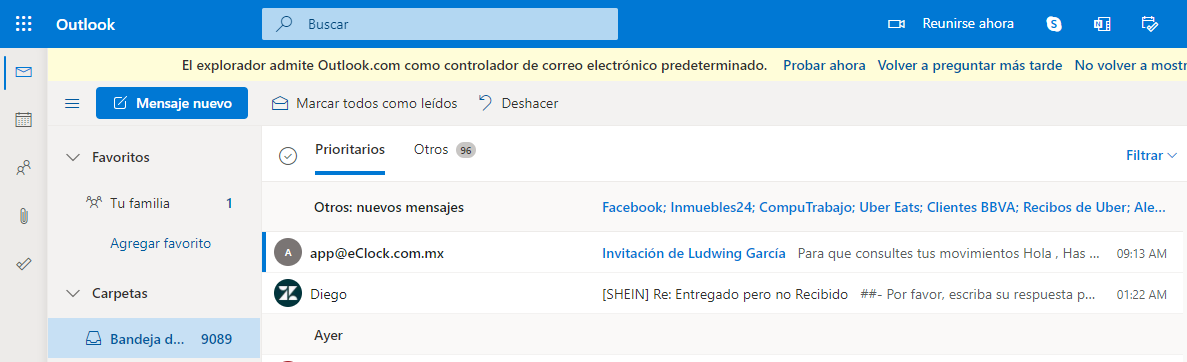
Task: Start a video call with Reunirse ahora
Action: pyautogui.click(x=951, y=23)
